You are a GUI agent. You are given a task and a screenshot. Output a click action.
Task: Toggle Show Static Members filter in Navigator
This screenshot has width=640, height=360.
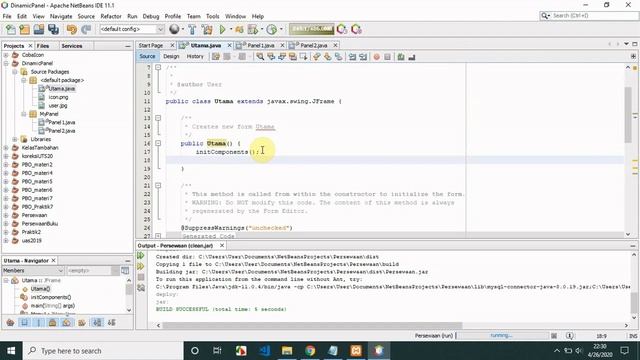point(39,322)
